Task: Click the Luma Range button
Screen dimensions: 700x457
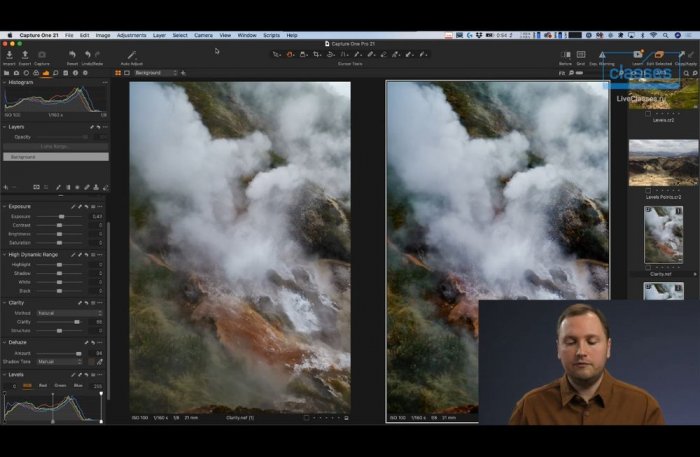Action: [54, 146]
